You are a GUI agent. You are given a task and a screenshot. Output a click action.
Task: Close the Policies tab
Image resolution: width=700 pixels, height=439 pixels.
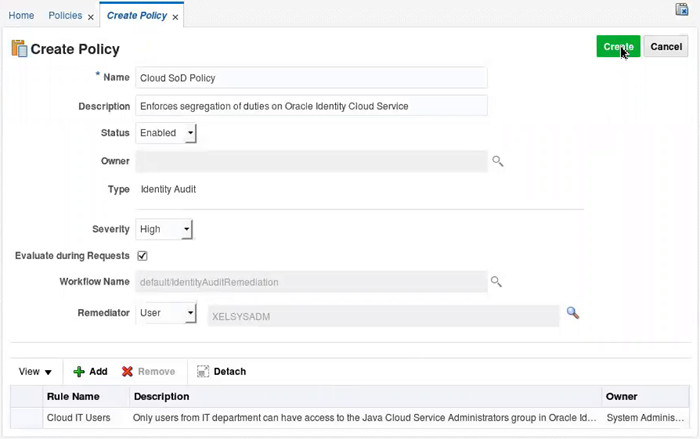coord(90,17)
